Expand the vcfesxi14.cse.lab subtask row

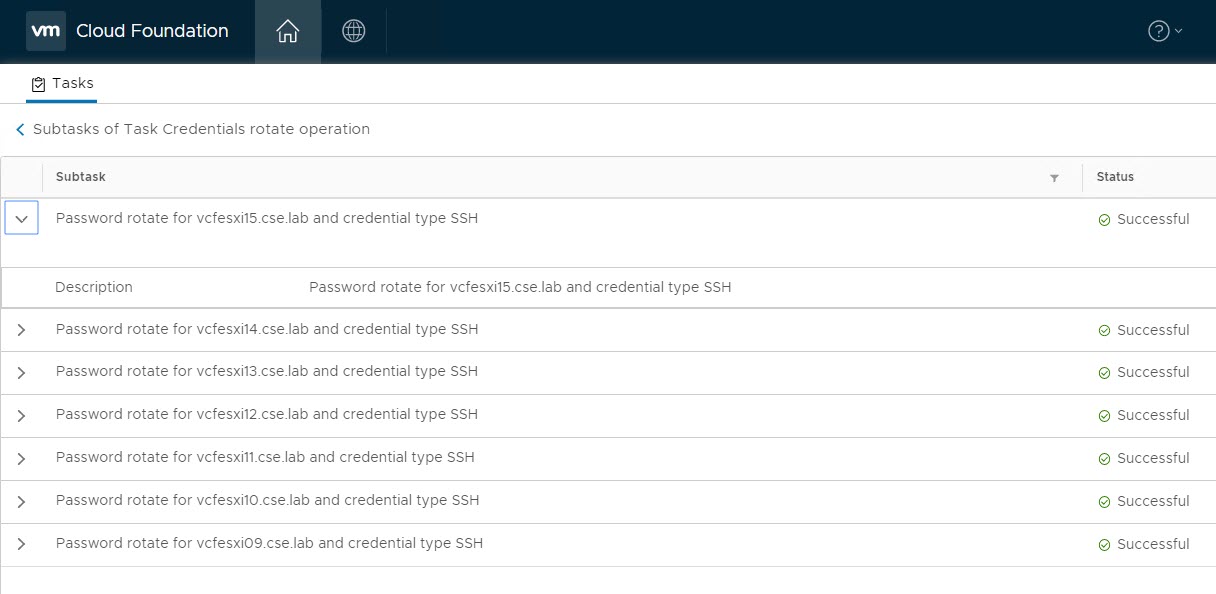tap(22, 330)
